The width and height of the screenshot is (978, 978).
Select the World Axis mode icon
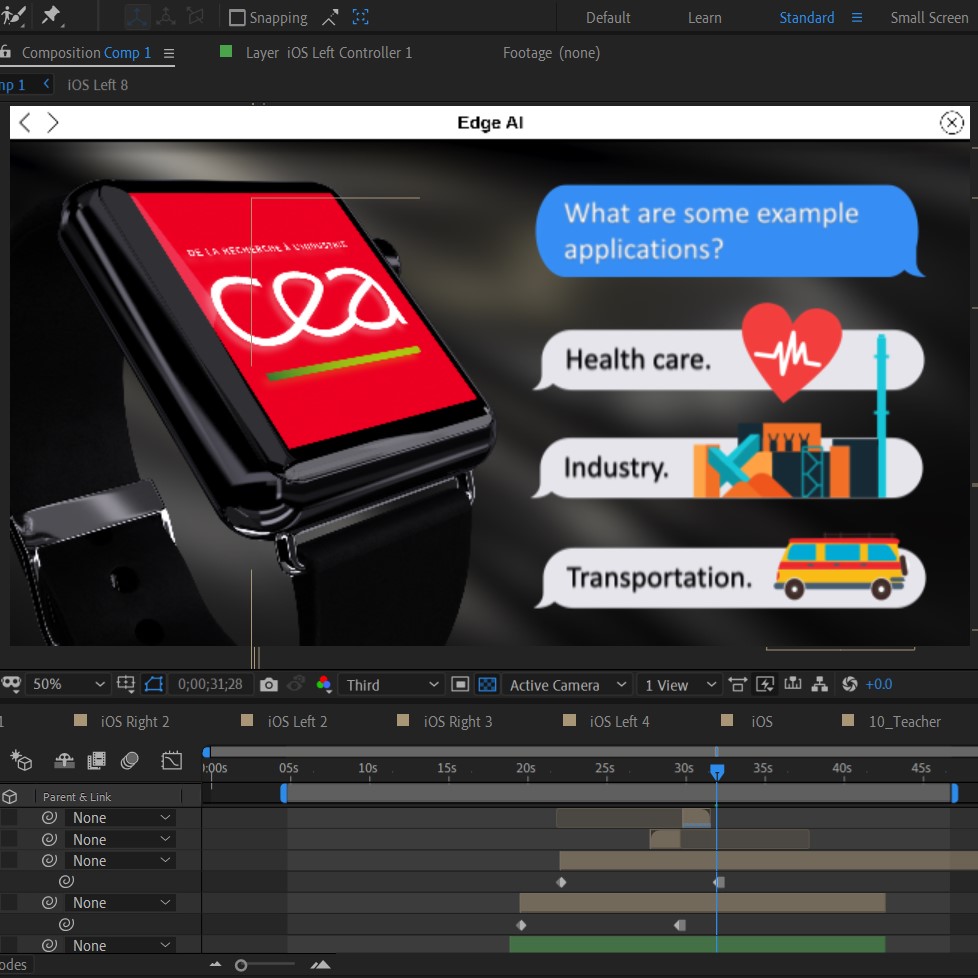pos(165,17)
